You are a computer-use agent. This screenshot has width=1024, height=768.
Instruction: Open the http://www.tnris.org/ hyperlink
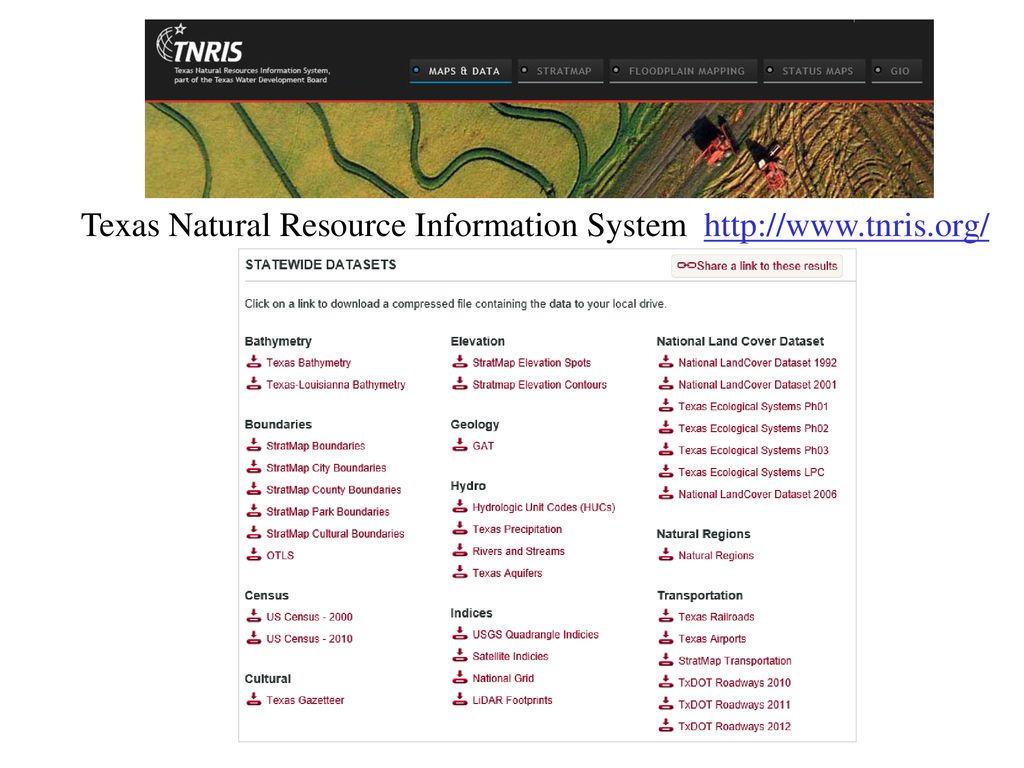coord(846,226)
